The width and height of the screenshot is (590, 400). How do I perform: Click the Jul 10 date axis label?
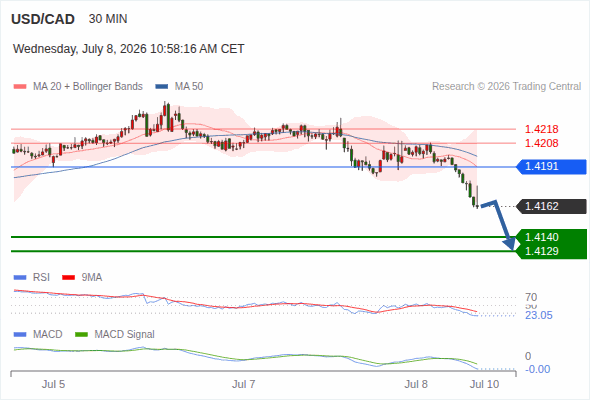(x=484, y=384)
